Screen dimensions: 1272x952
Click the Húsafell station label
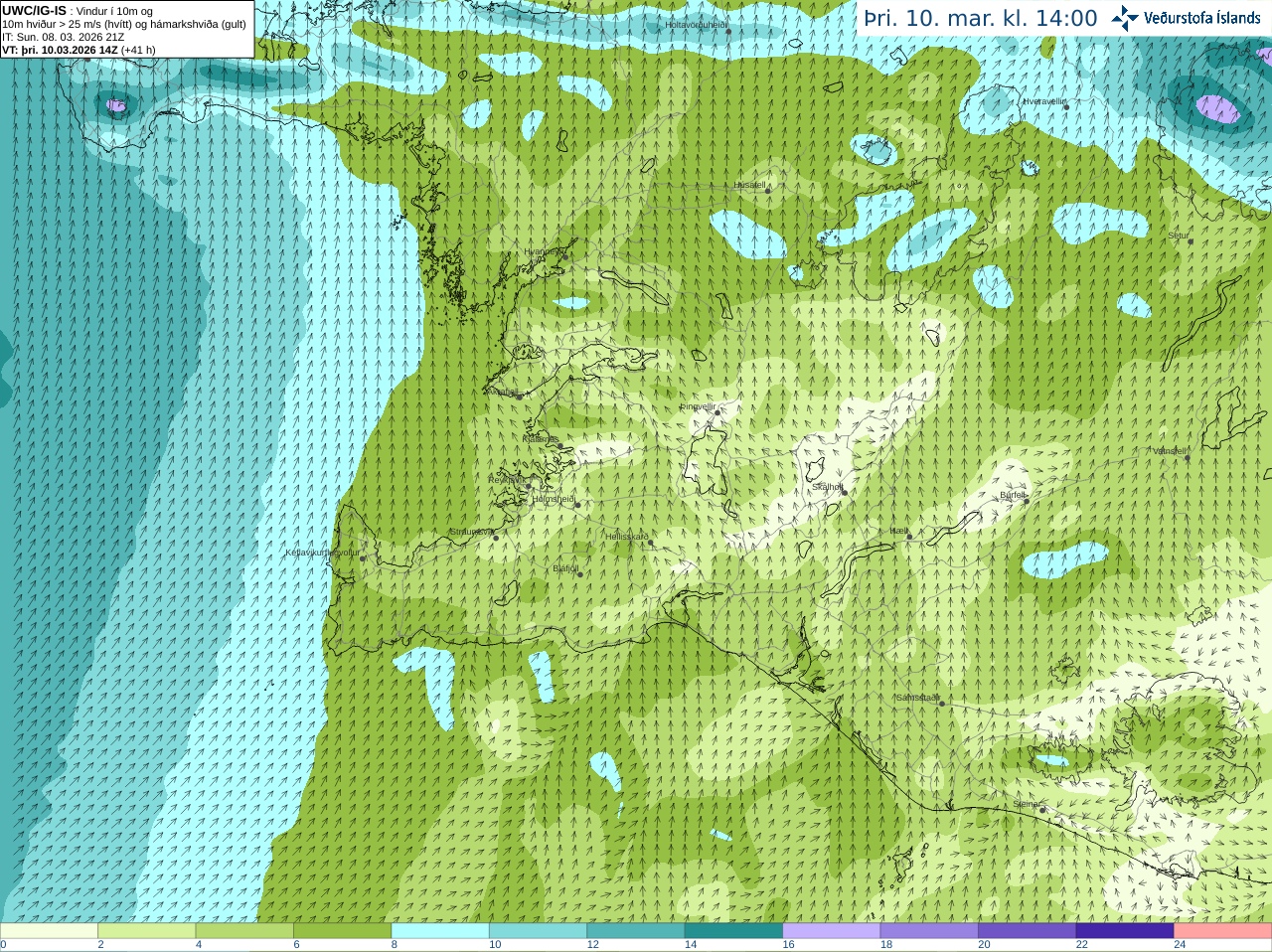[750, 185]
